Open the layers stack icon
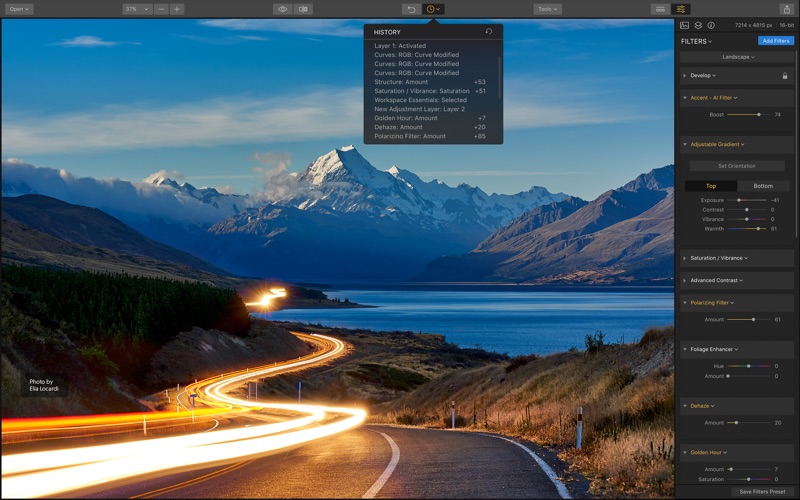Screen dimensions: 800x500 698,25
